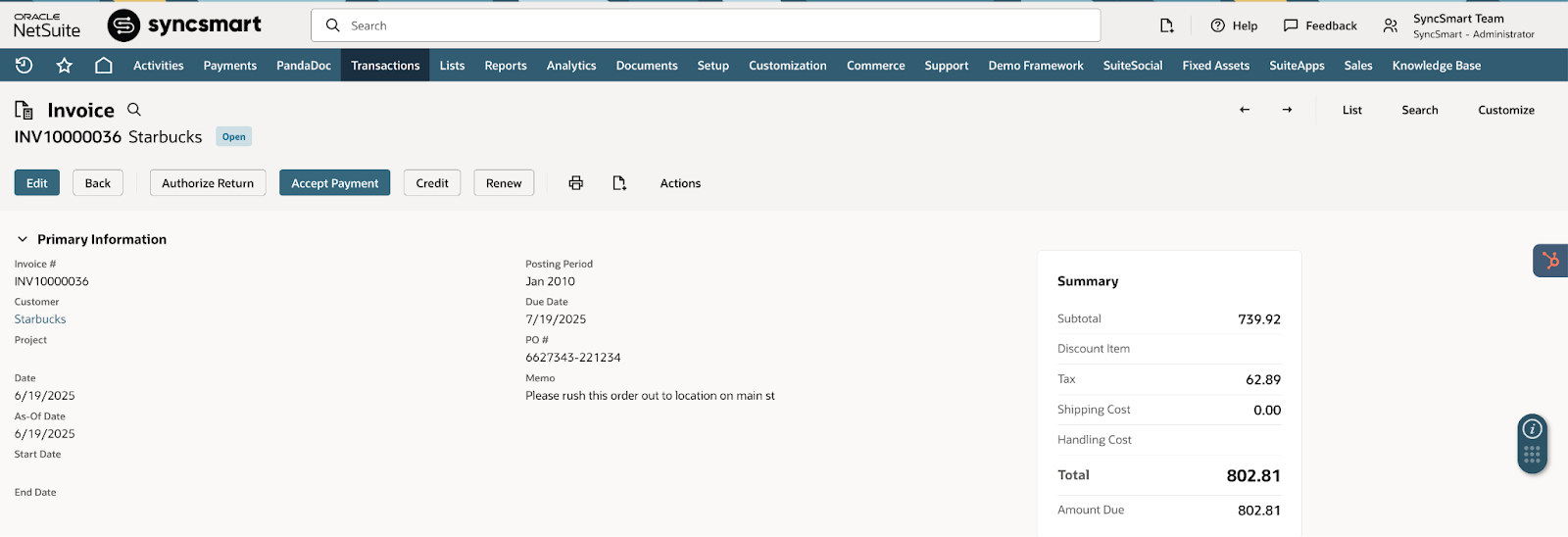Click the Open status badge
The image size is (1568, 537).
point(234,137)
